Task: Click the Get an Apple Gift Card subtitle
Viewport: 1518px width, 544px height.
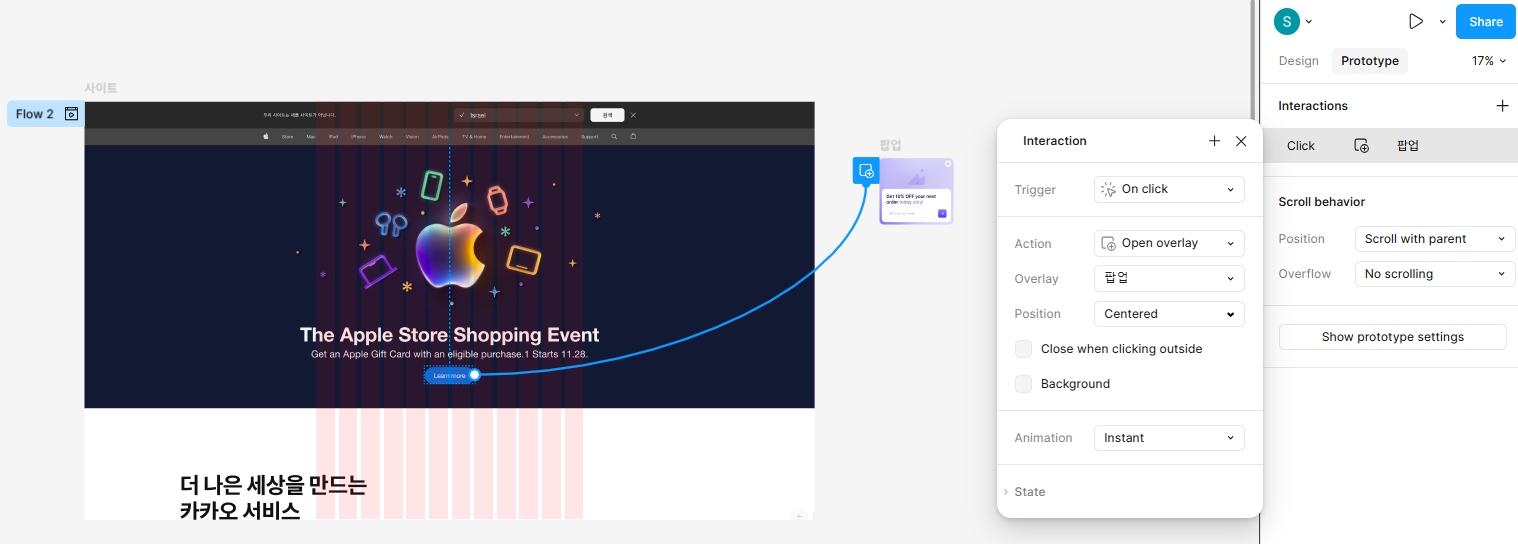Action: 449,354
